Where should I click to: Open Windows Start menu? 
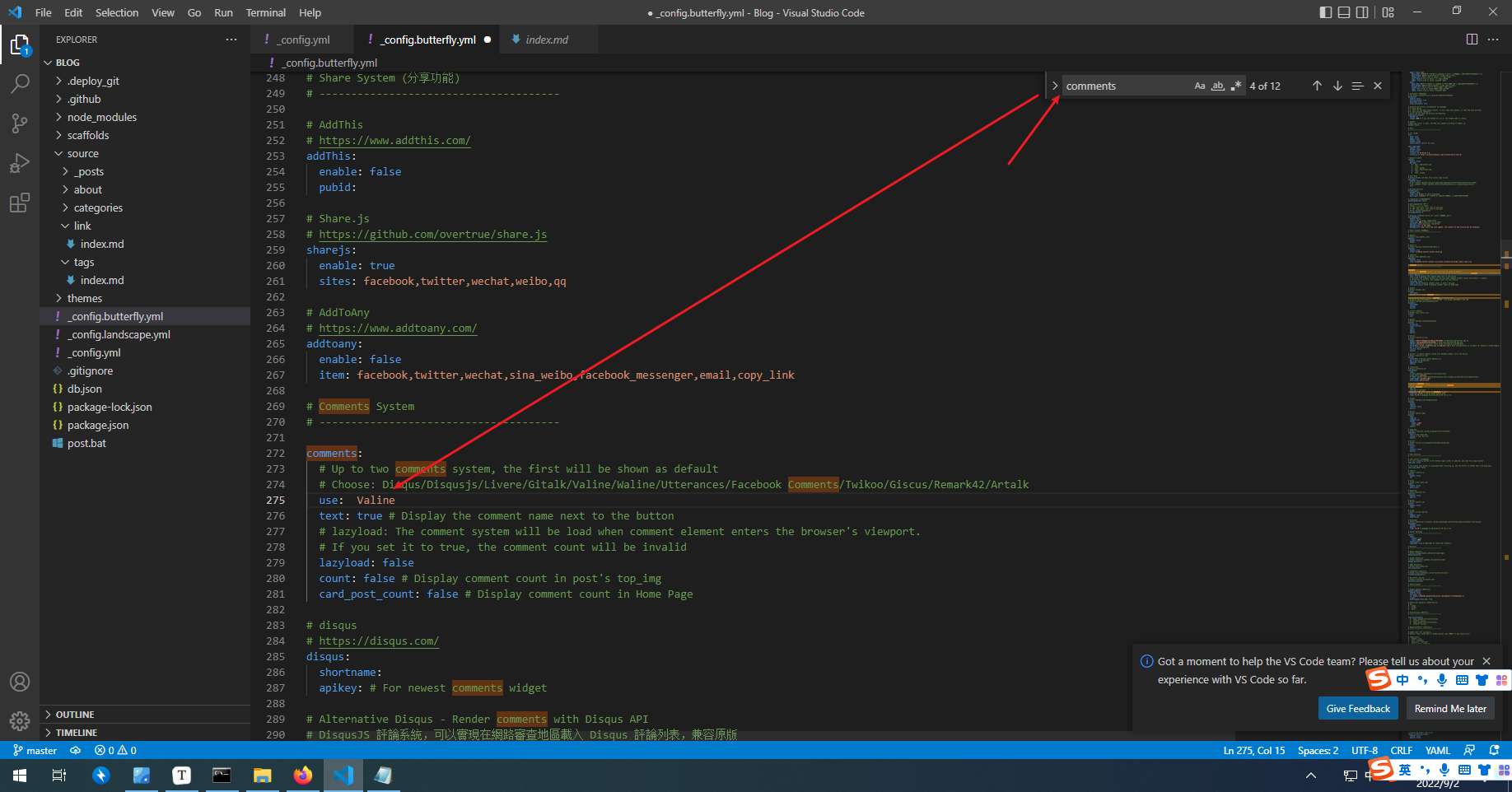(x=20, y=775)
